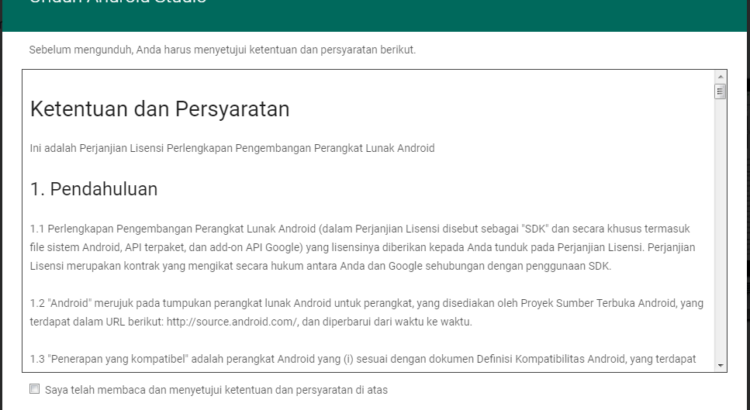The image size is (750, 410).
Task: Click the "Ketentuan dan Persyaratan" heading
Action: tap(160, 108)
